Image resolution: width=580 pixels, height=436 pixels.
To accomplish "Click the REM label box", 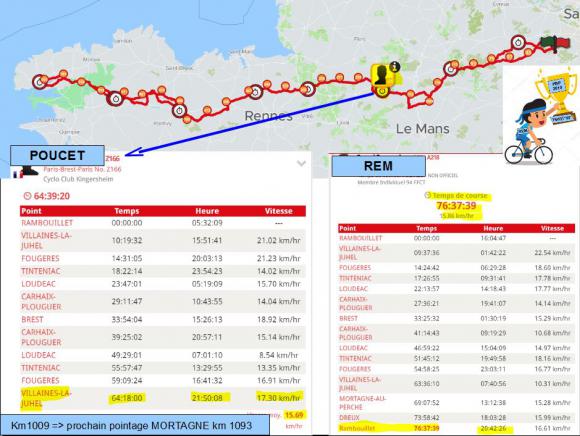I will [x=378, y=166].
